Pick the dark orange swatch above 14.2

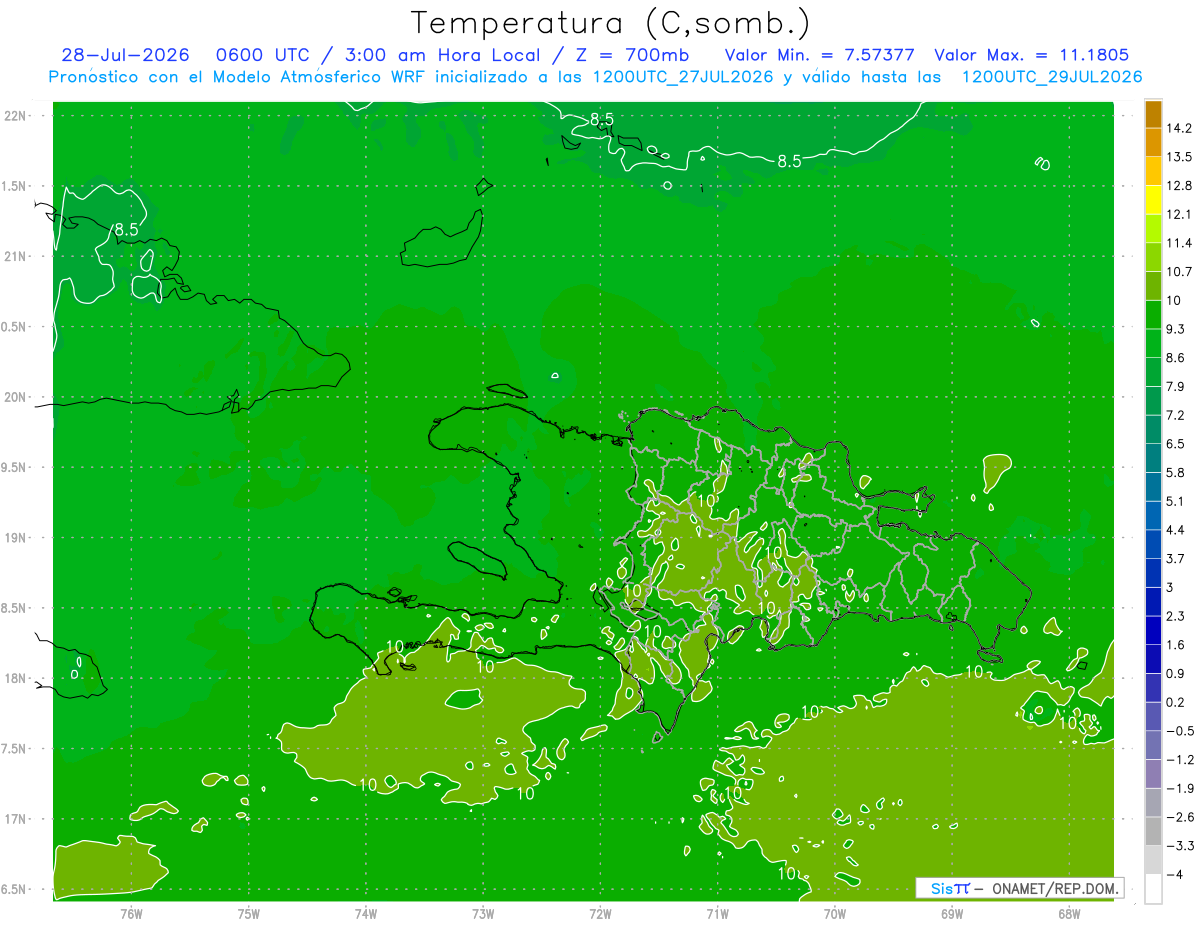click(1153, 114)
